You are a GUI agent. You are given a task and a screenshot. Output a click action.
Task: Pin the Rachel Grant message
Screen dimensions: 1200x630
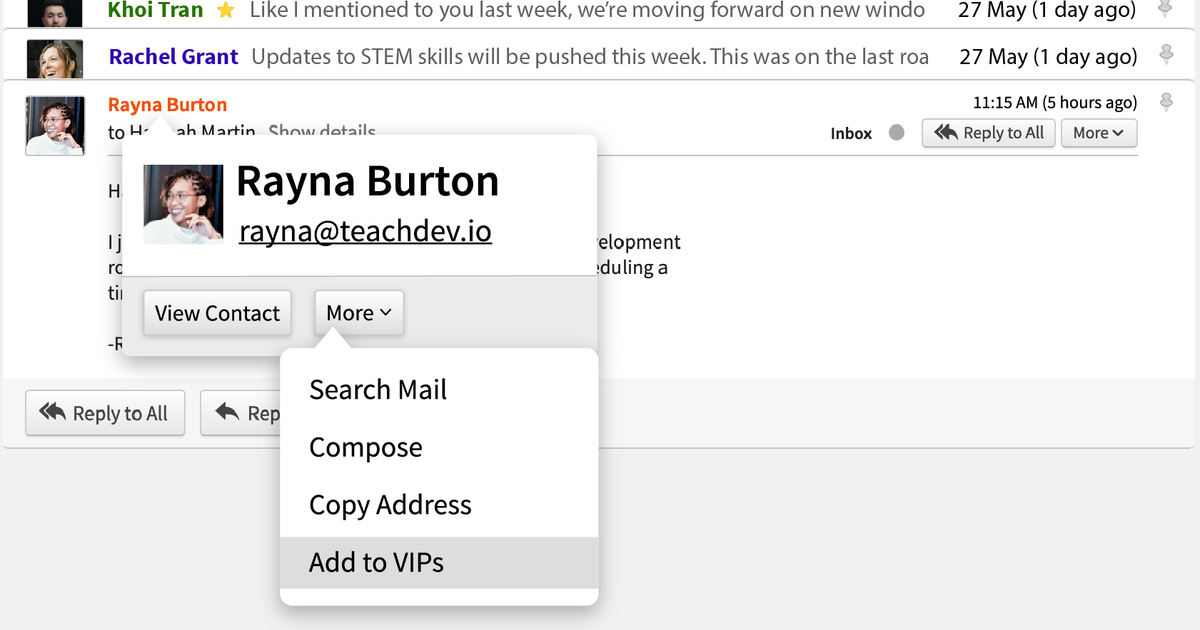[1165, 54]
